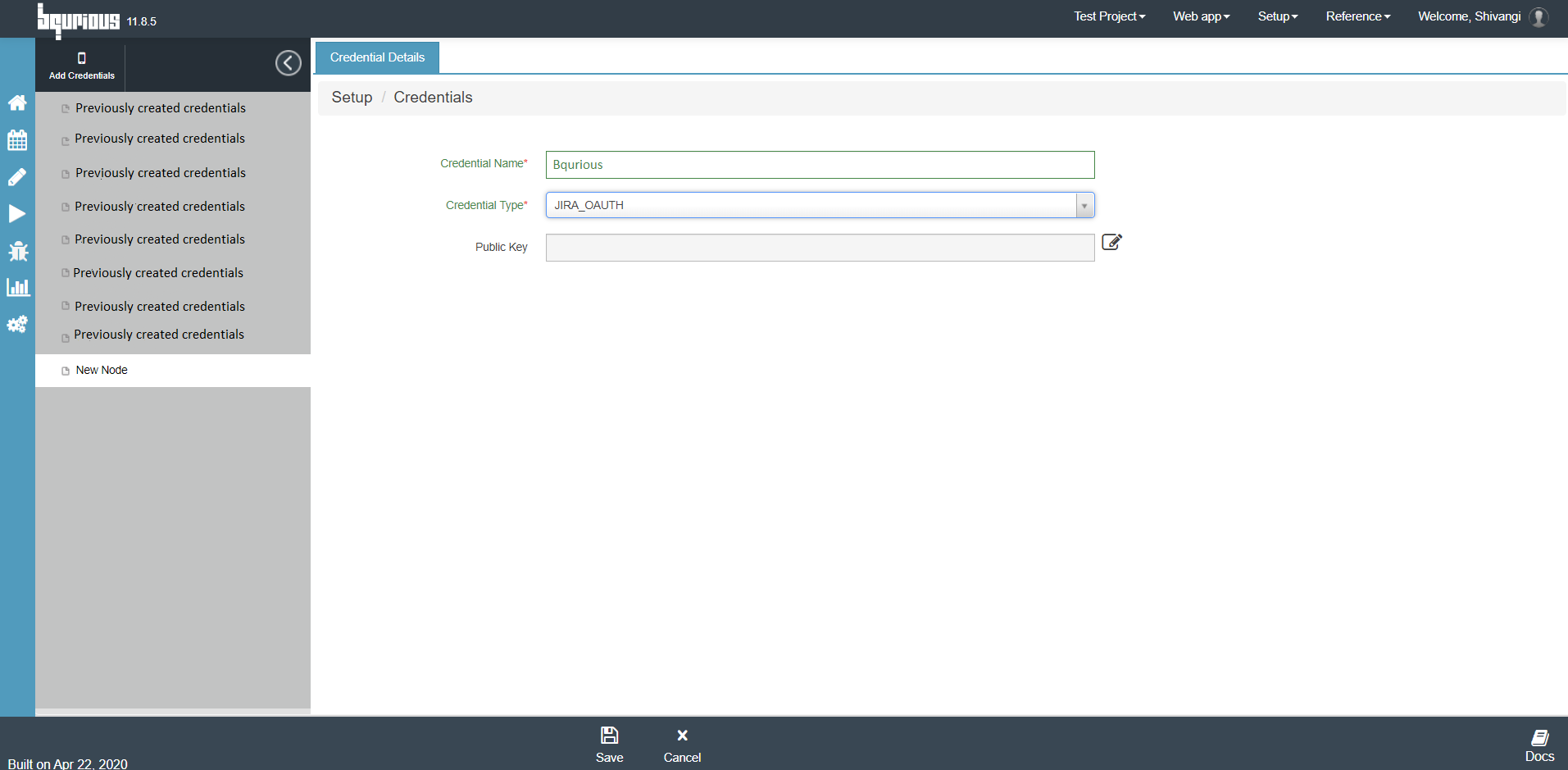Image resolution: width=1568 pixels, height=770 pixels.
Task: Click the play execution icon in sidebar
Action: pos(17,214)
